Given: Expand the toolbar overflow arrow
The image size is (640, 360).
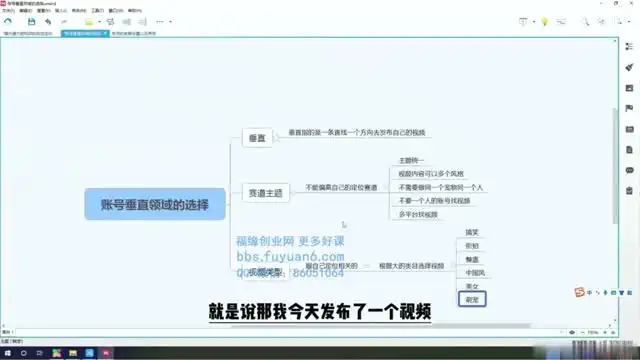Looking at the screenshot, I should point(170,22).
